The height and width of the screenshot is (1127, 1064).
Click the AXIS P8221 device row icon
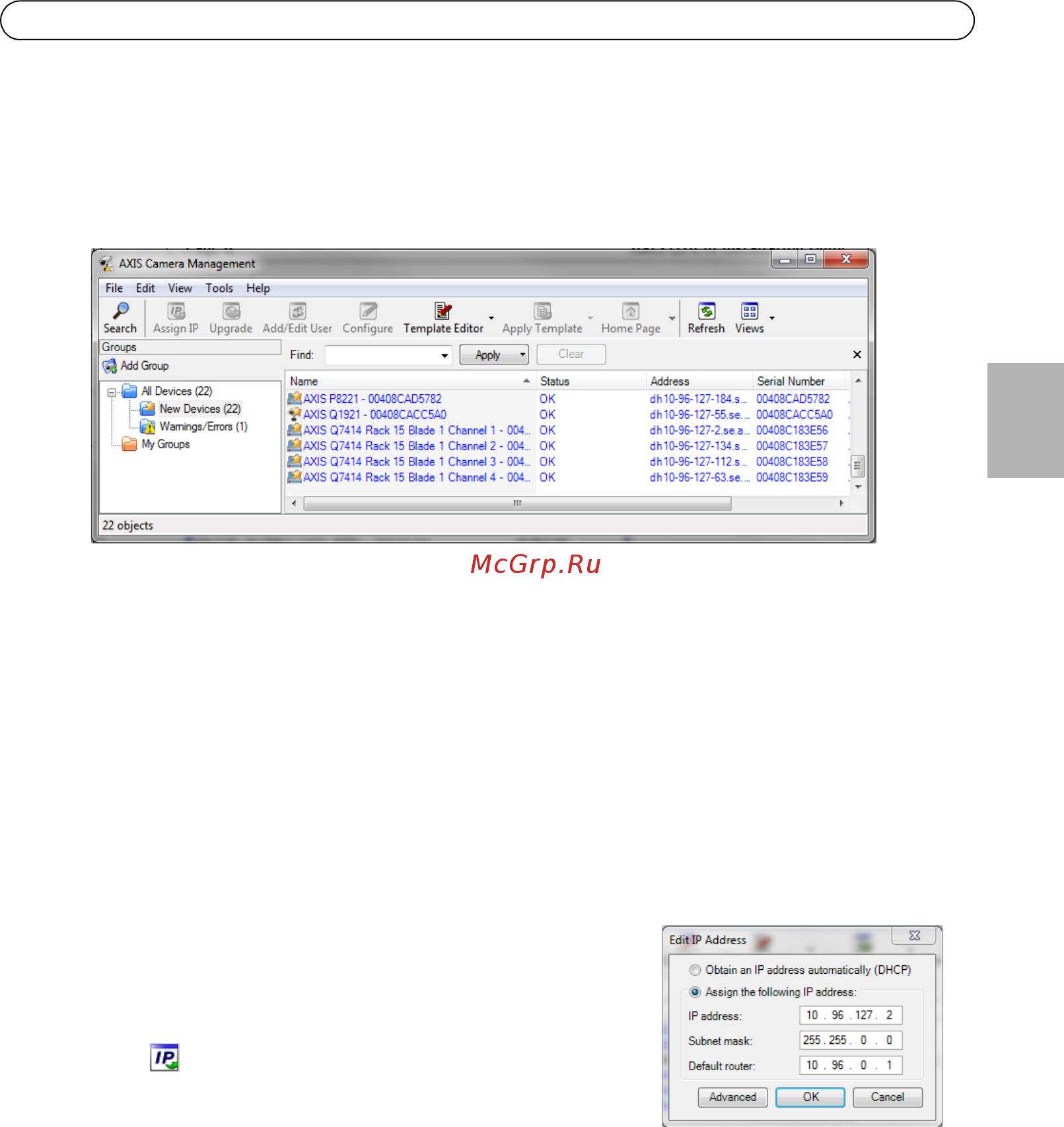(x=295, y=399)
